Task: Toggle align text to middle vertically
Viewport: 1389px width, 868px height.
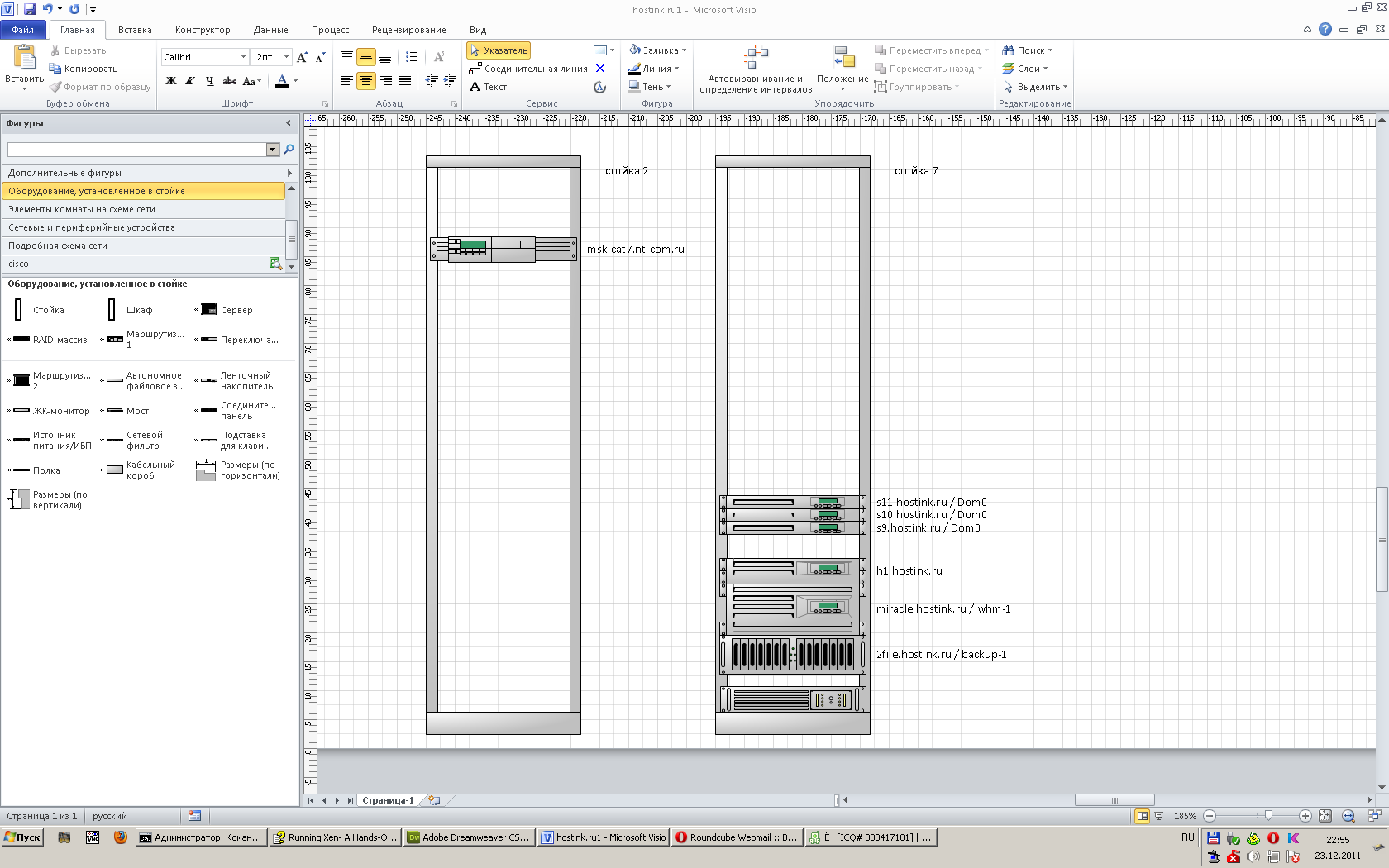Action: (x=366, y=57)
